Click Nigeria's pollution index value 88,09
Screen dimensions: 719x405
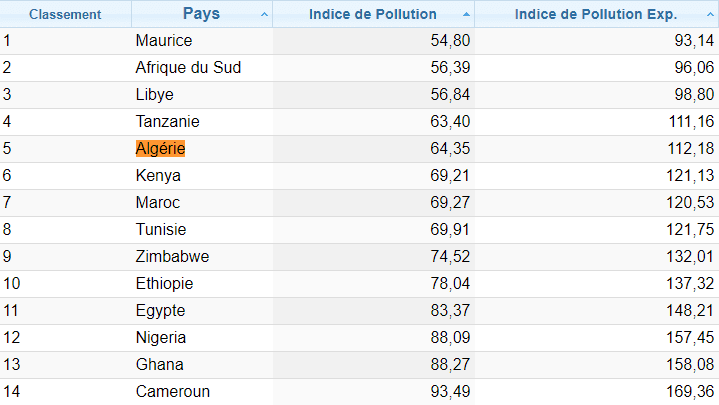pyautogui.click(x=449, y=337)
